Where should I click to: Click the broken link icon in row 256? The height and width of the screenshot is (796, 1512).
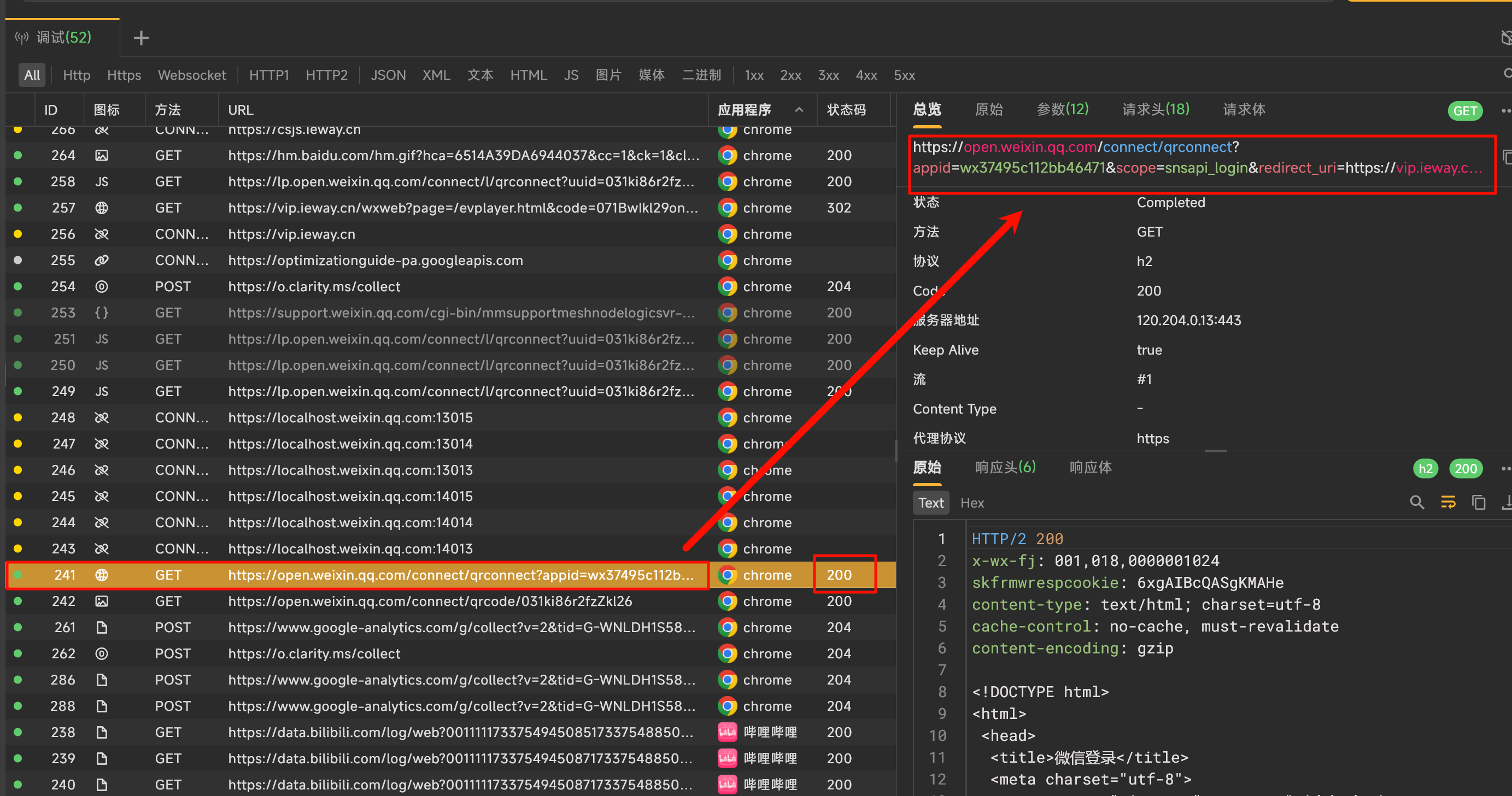tap(102, 234)
